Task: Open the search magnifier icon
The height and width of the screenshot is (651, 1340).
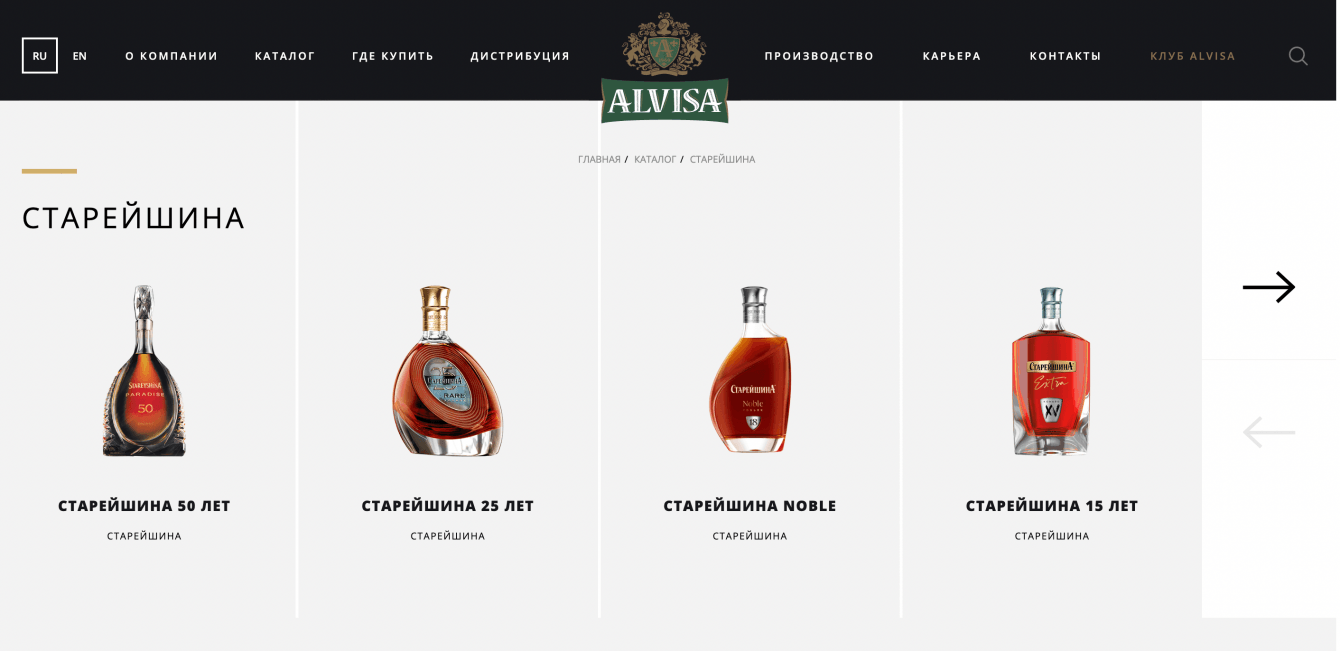Action: point(1298,56)
